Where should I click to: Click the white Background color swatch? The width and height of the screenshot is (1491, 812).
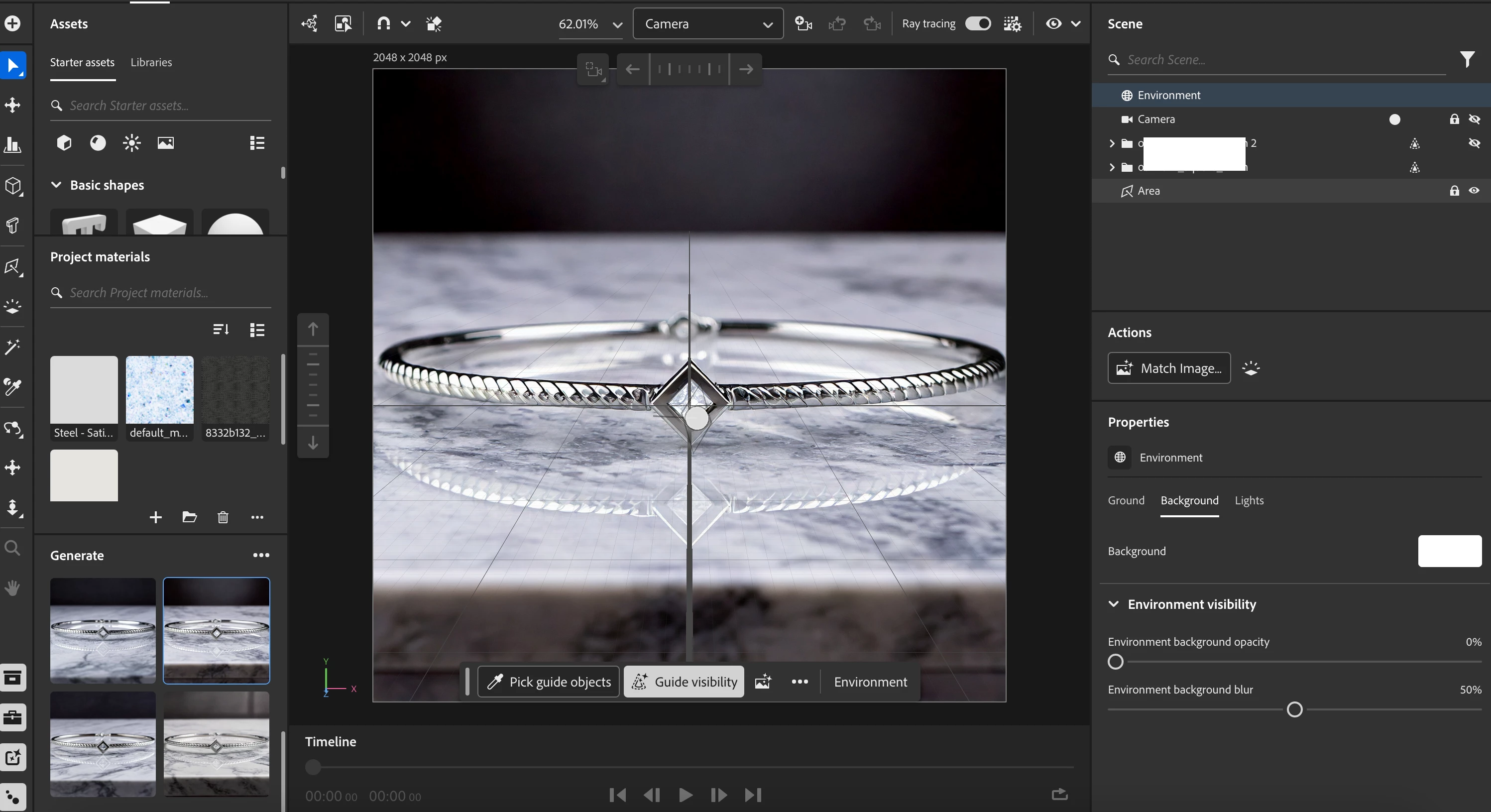tap(1449, 551)
